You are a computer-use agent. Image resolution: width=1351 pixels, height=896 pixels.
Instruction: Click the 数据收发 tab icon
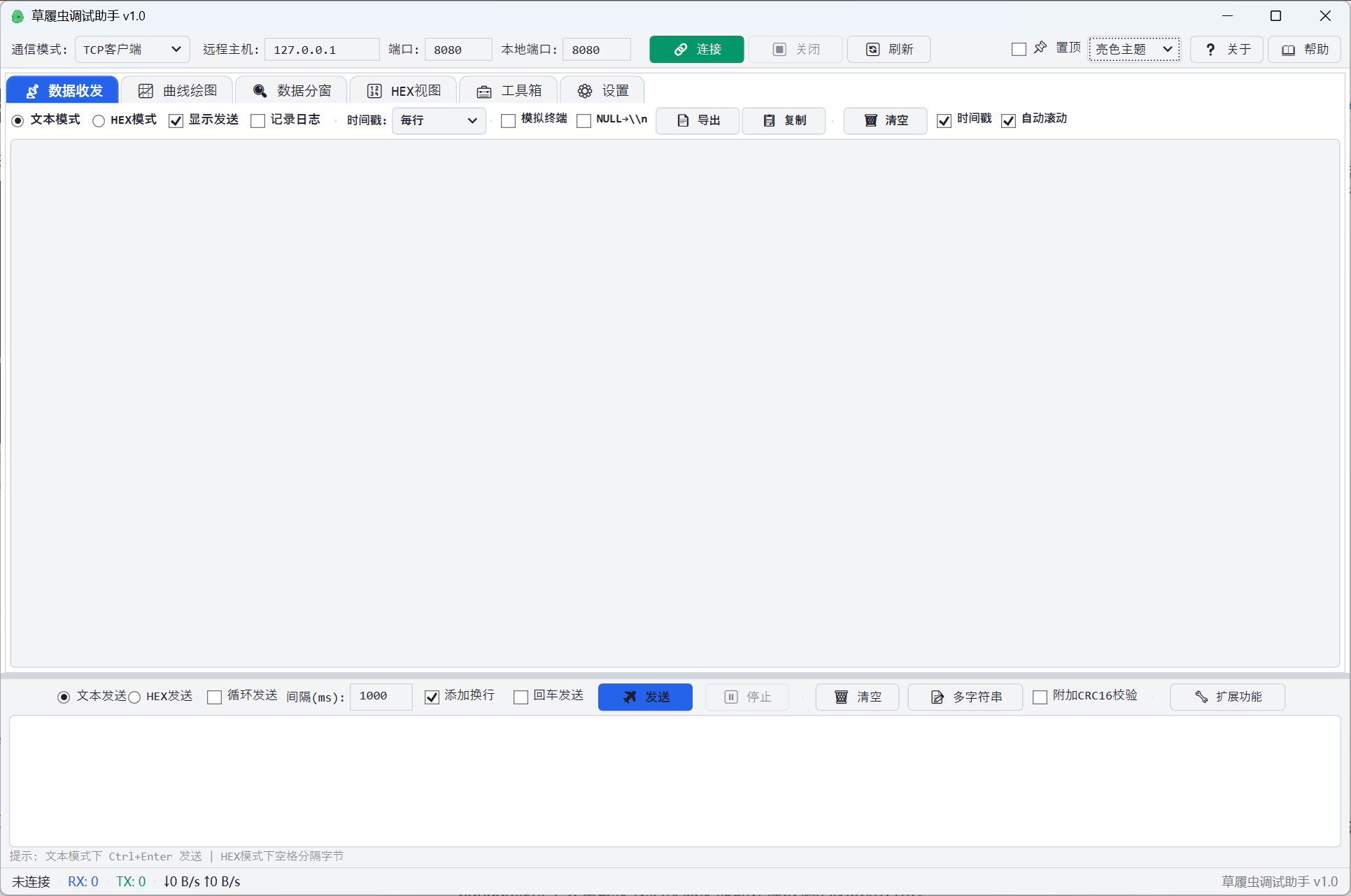[32, 91]
